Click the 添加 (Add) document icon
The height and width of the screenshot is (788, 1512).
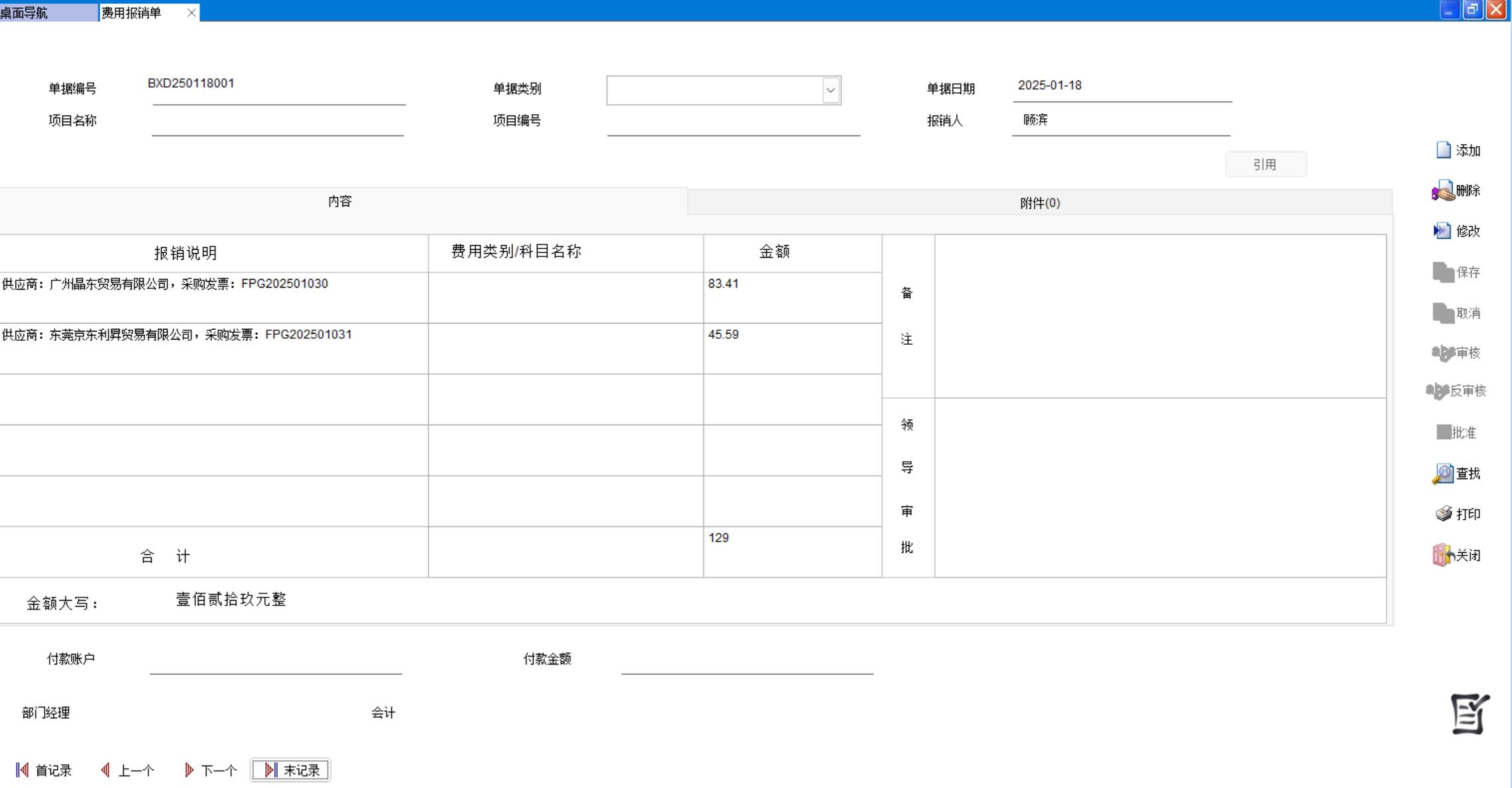[x=1443, y=150]
